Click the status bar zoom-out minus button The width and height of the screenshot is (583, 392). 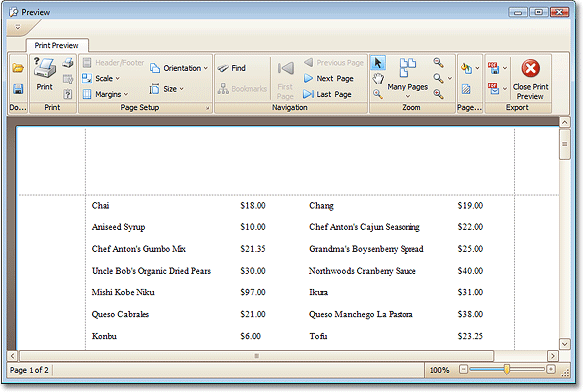(463, 369)
